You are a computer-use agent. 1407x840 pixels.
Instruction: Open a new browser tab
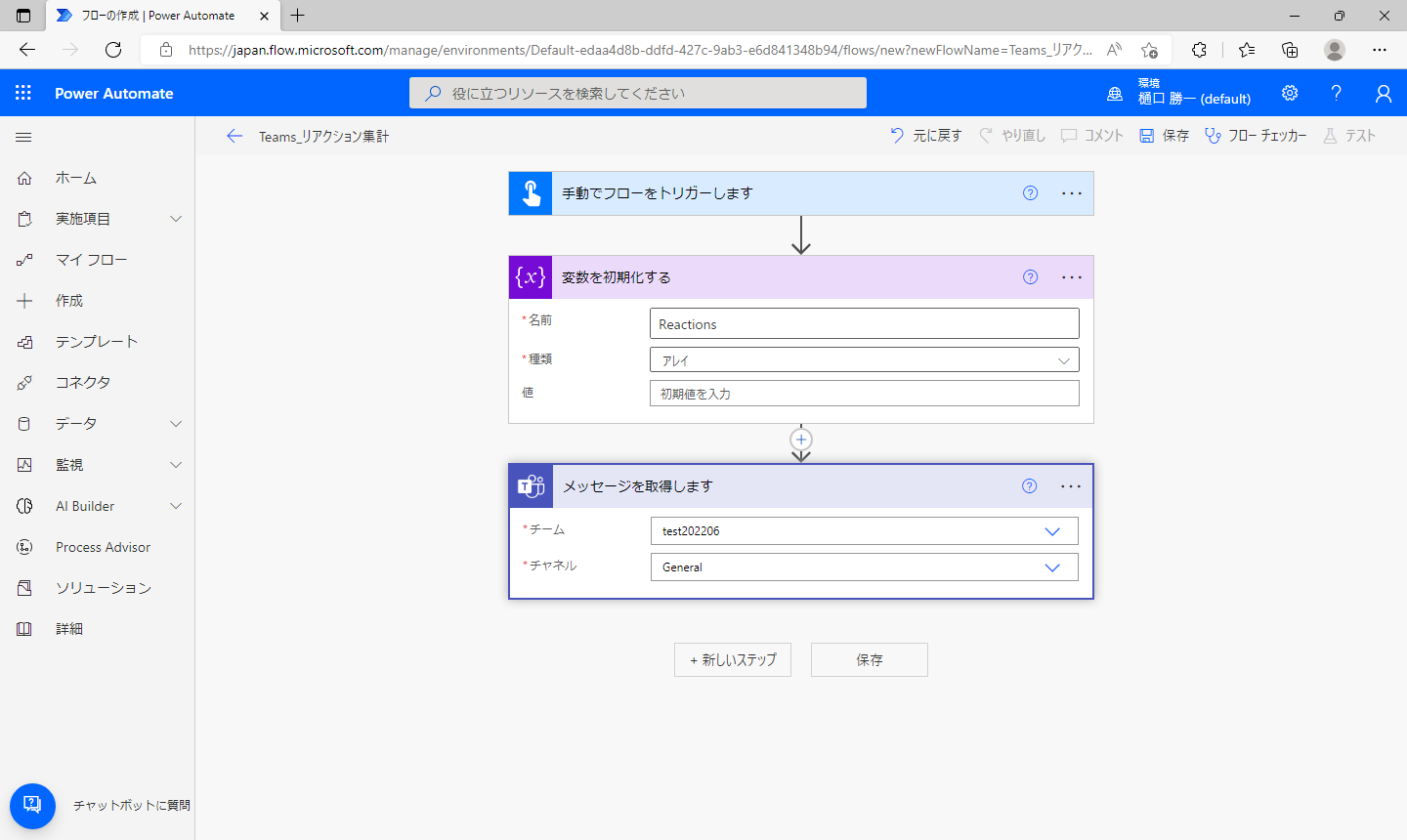pyautogui.click(x=298, y=16)
